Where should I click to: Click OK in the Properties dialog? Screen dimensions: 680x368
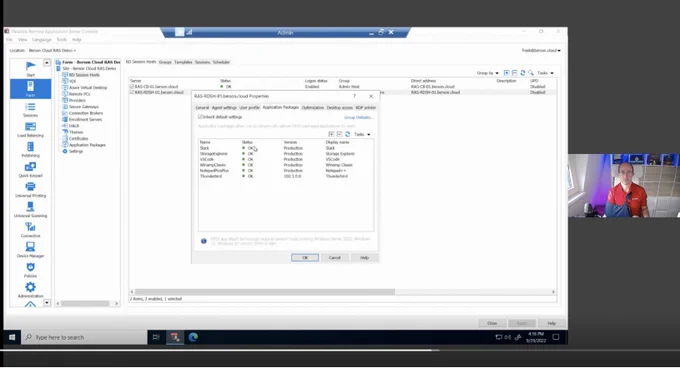point(305,257)
